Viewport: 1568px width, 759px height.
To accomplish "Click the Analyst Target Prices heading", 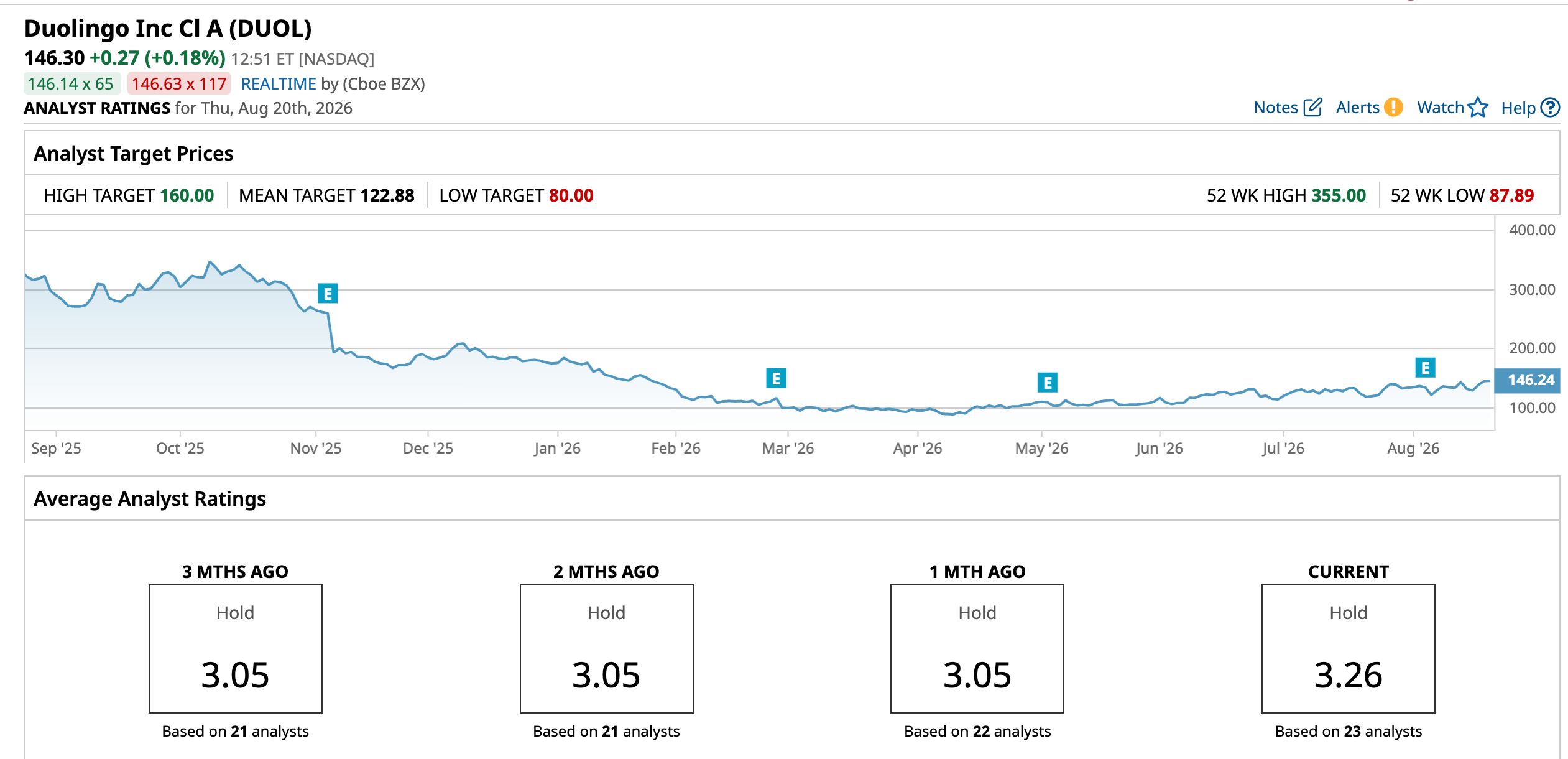I will [x=134, y=154].
